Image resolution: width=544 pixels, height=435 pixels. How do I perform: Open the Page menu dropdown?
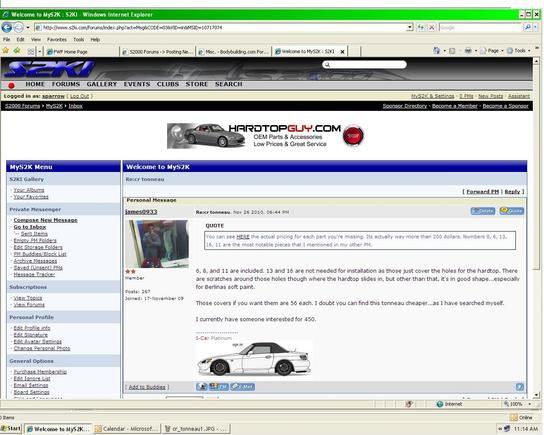pos(492,51)
